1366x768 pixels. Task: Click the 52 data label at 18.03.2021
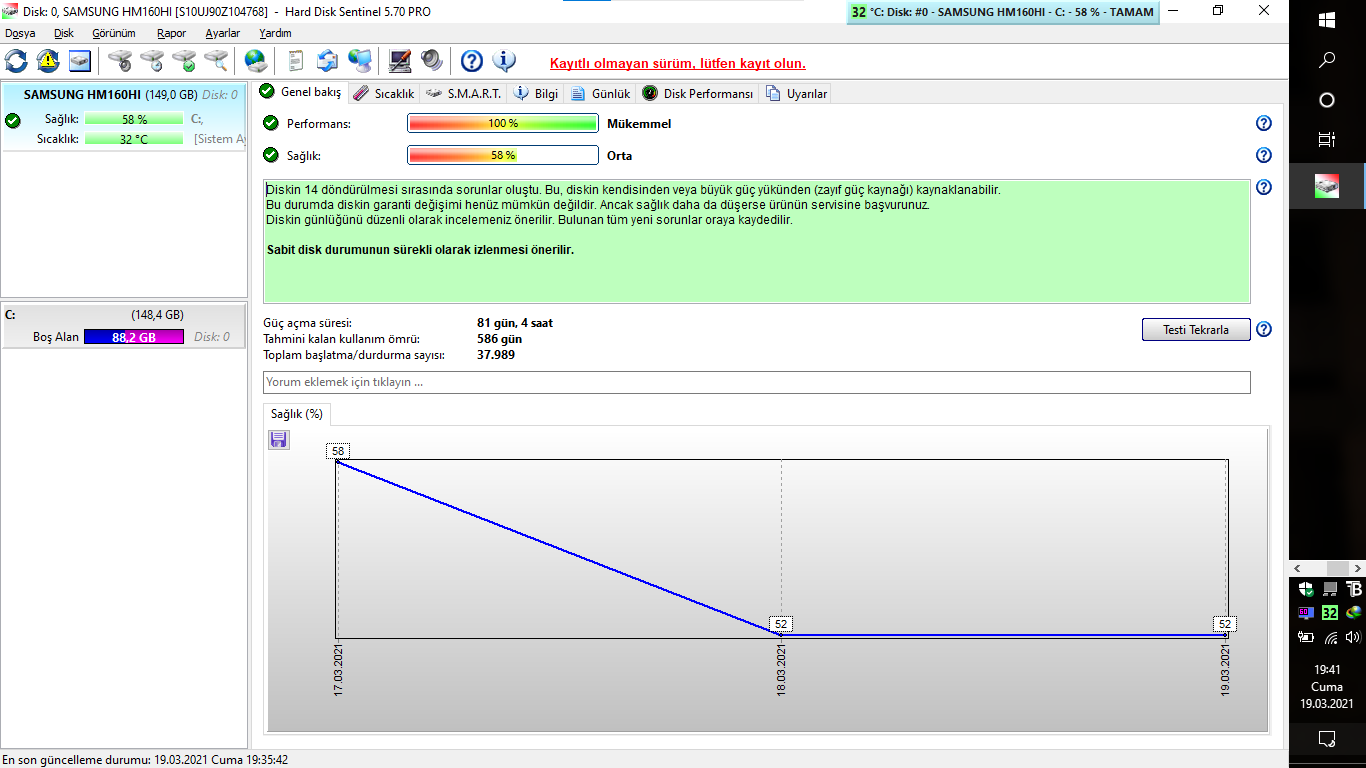[x=781, y=624]
